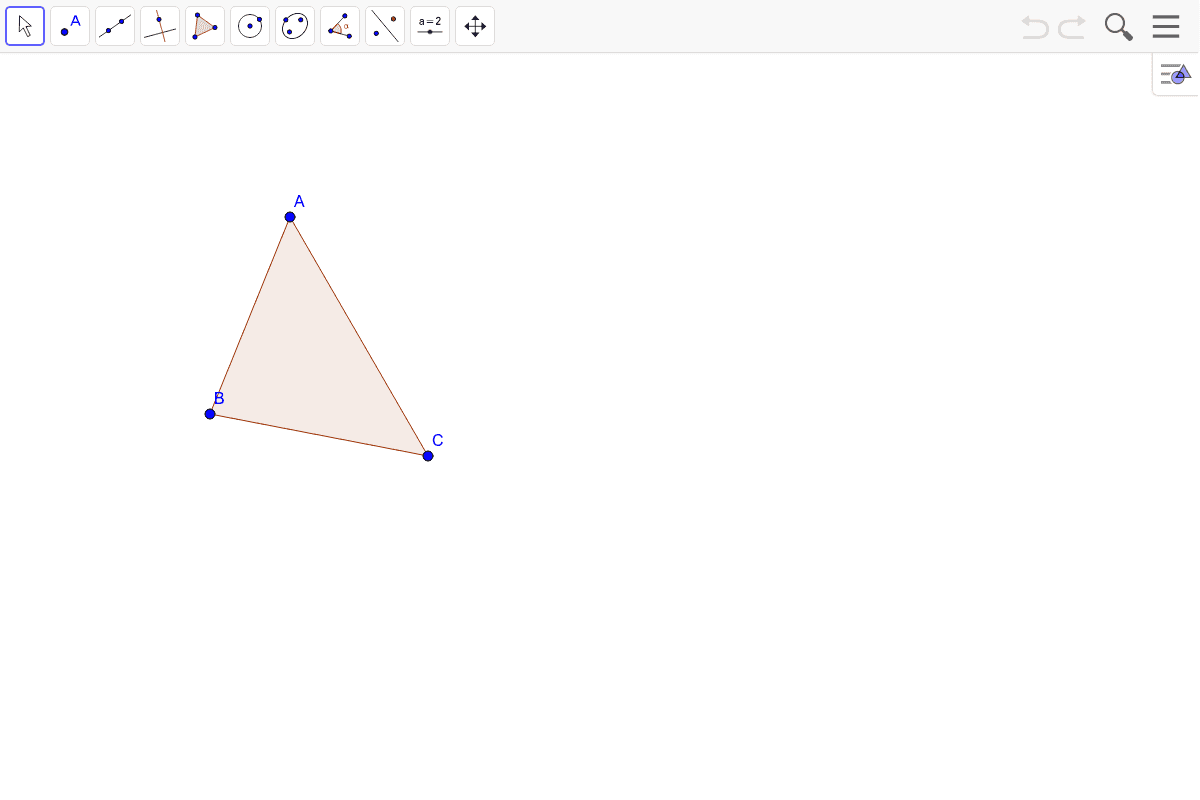Select the Polygon tool

point(205,26)
